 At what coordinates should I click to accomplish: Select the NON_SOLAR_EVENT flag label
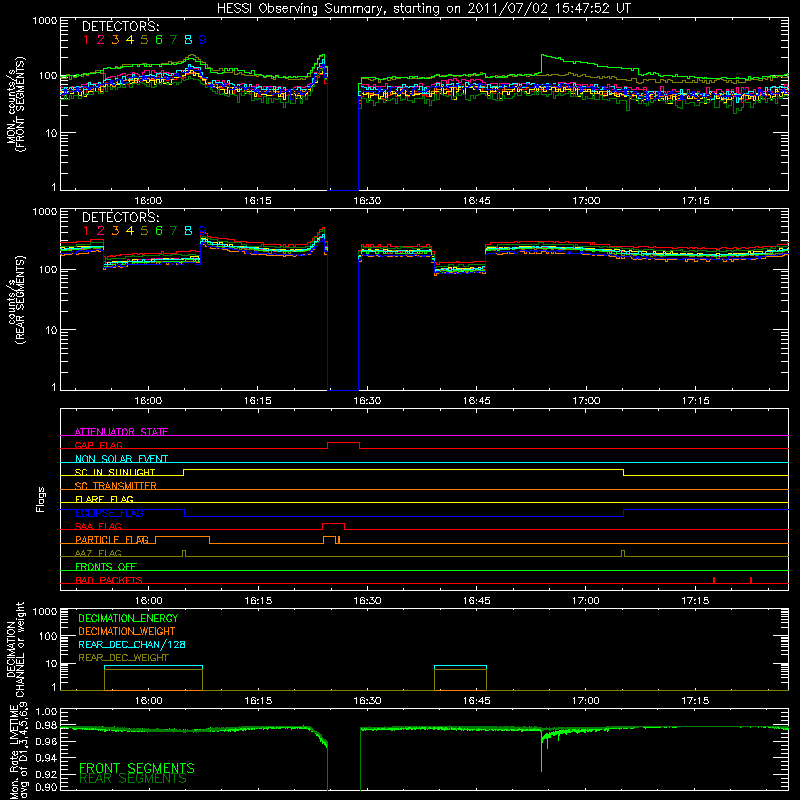(x=121, y=459)
